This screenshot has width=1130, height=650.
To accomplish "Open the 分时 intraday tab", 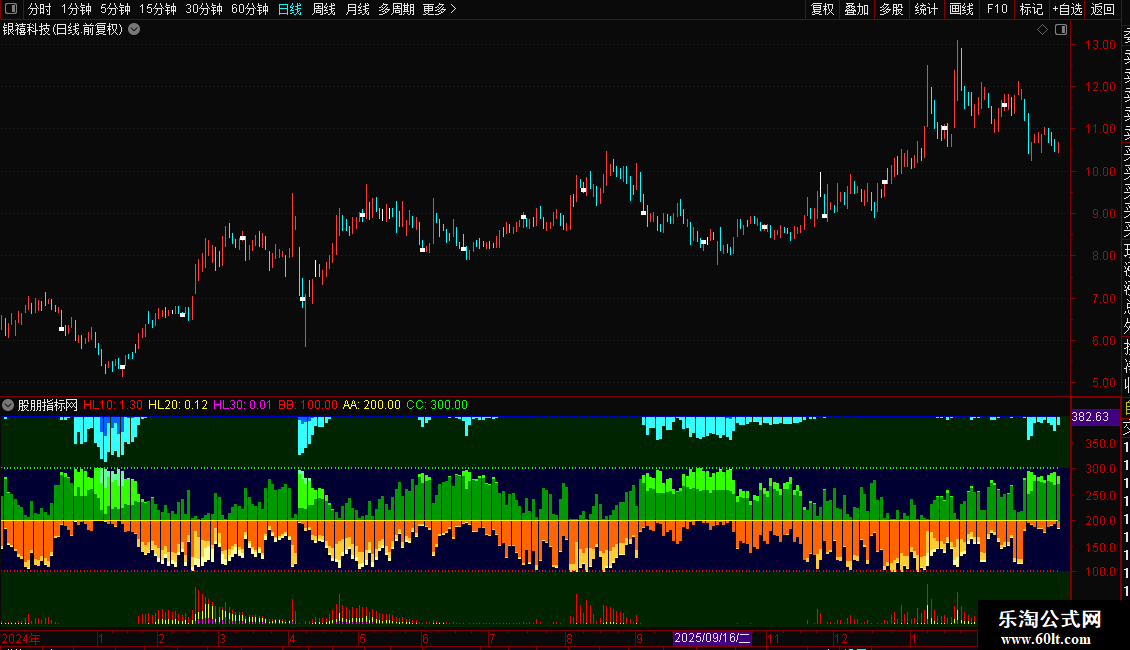I will (x=40, y=9).
